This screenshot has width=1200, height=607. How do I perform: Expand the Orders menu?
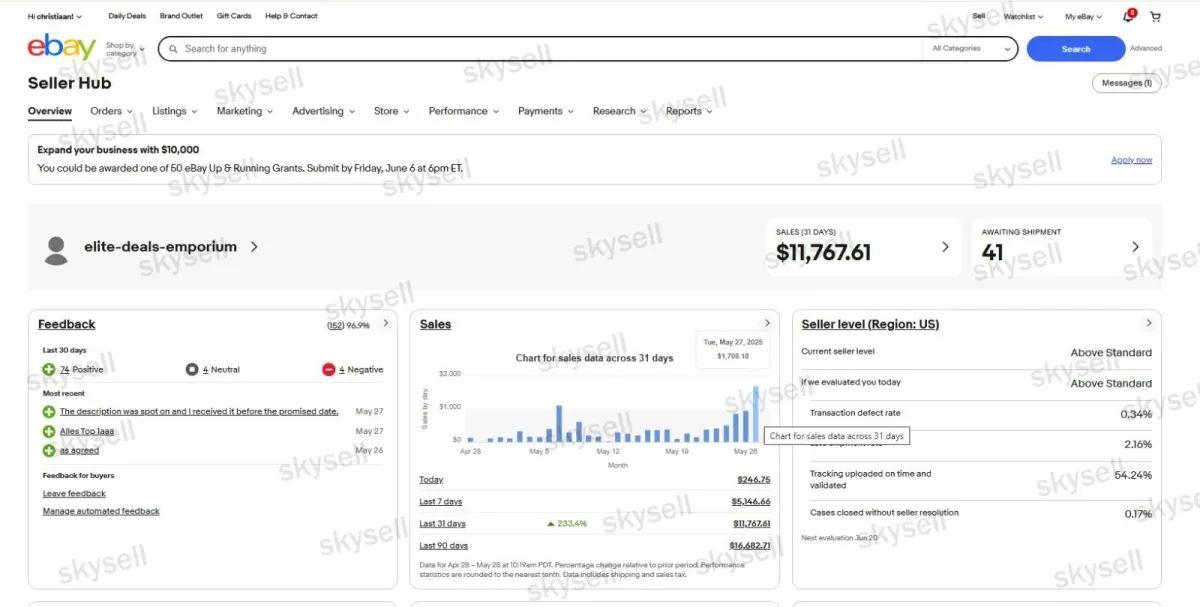coord(110,111)
